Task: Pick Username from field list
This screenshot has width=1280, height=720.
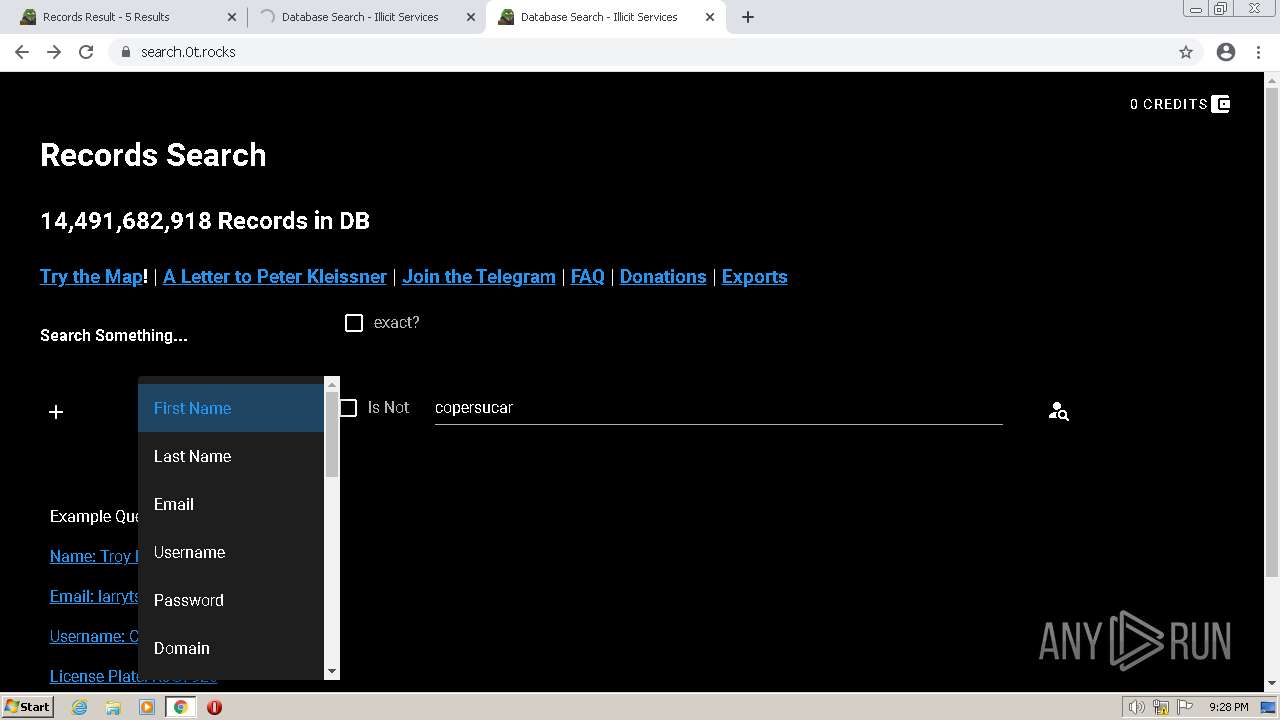Action: click(231, 552)
